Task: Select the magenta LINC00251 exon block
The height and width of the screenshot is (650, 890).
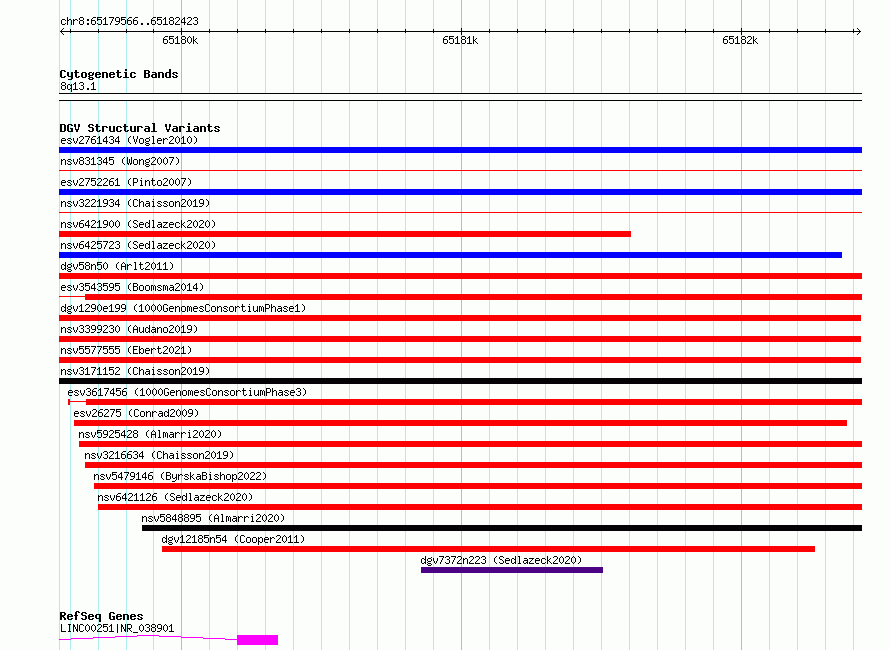Action: point(258,640)
